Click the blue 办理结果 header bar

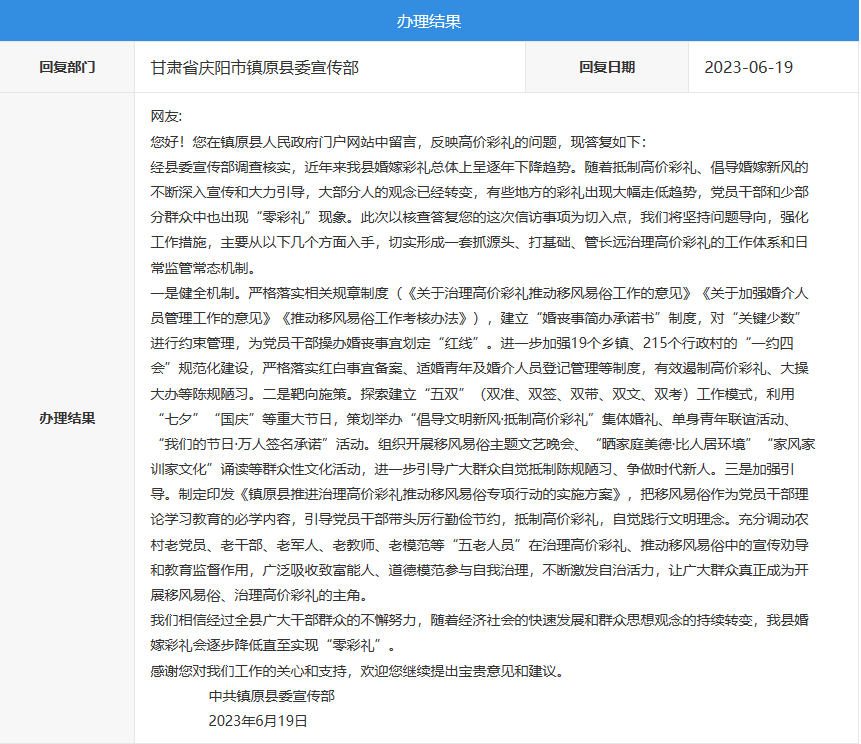[430, 19]
